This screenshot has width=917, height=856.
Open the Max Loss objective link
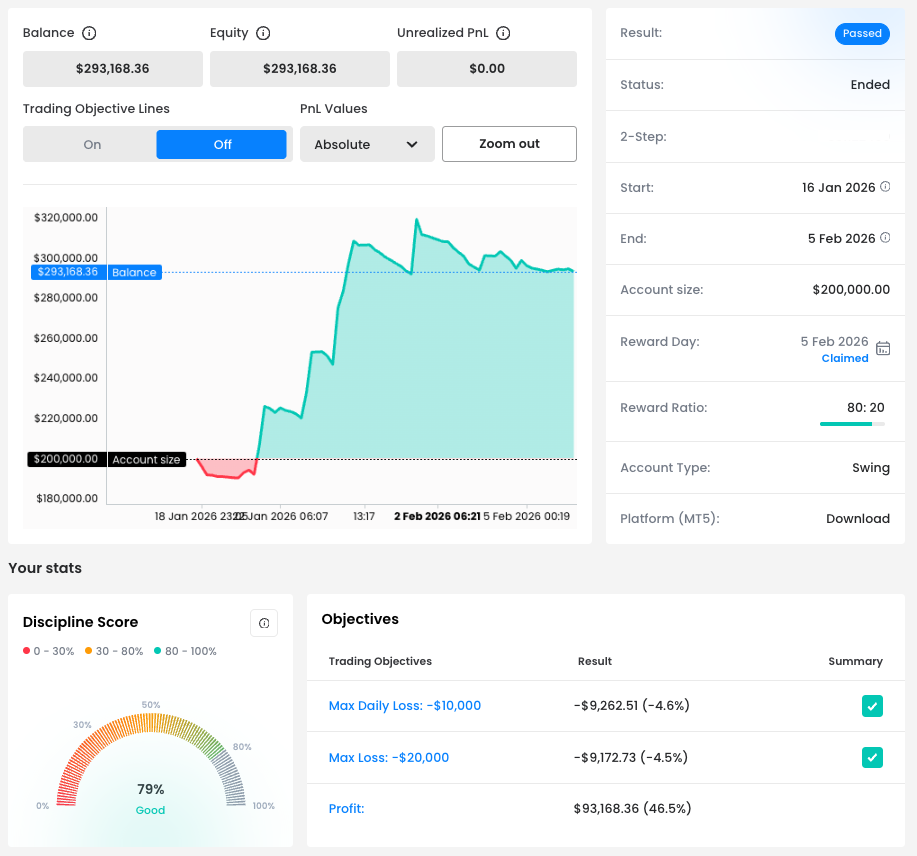(x=388, y=758)
